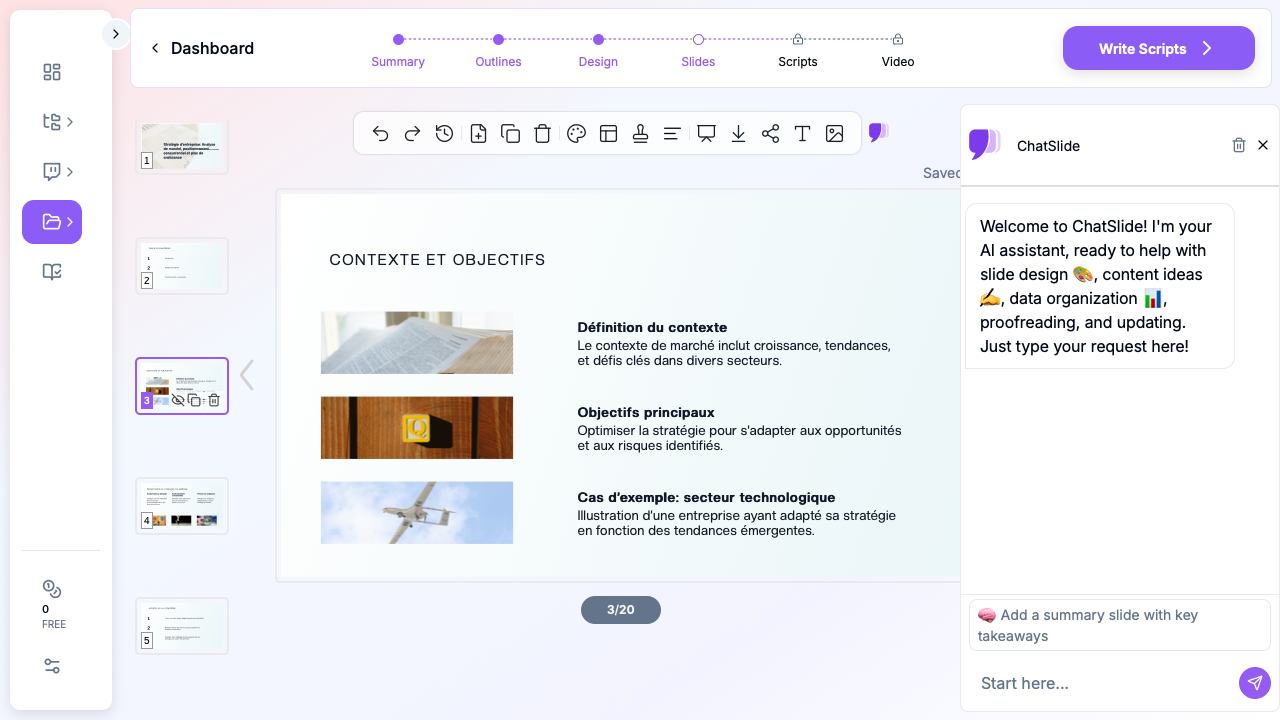Undo the last change
The height and width of the screenshot is (720, 1280).
[x=380, y=133]
